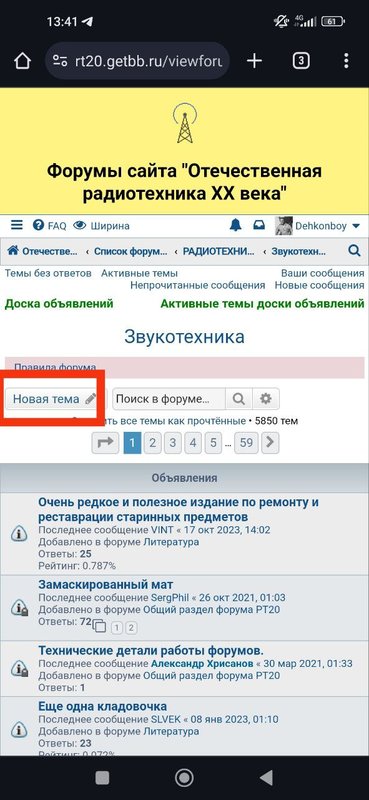Image resolution: width=369 pixels, height=800 pixels.
Task: Click the browser address bar URL
Action: pos(149,62)
